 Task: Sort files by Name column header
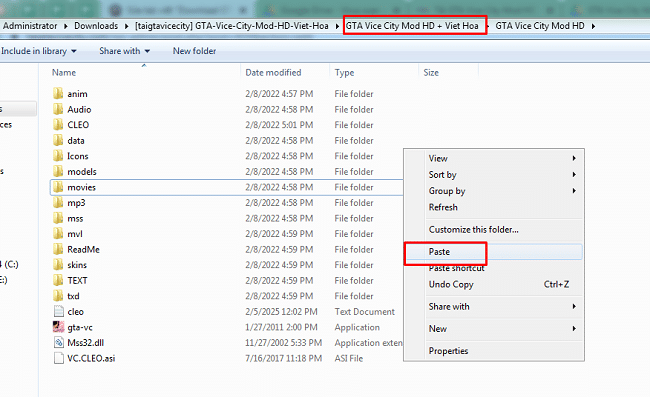coord(64,73)
